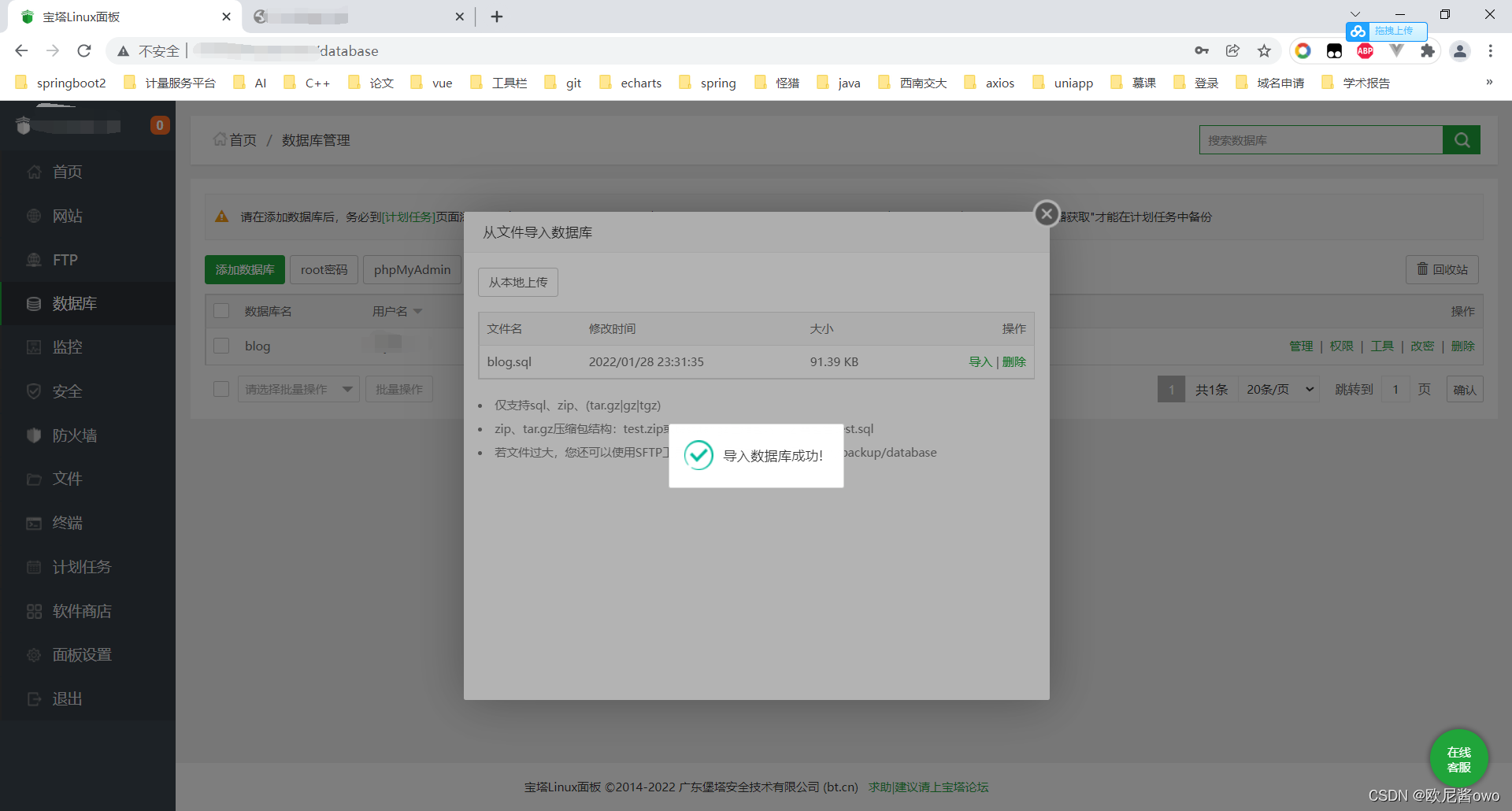Click the 批量操作 button

click(x=399, y=389)
